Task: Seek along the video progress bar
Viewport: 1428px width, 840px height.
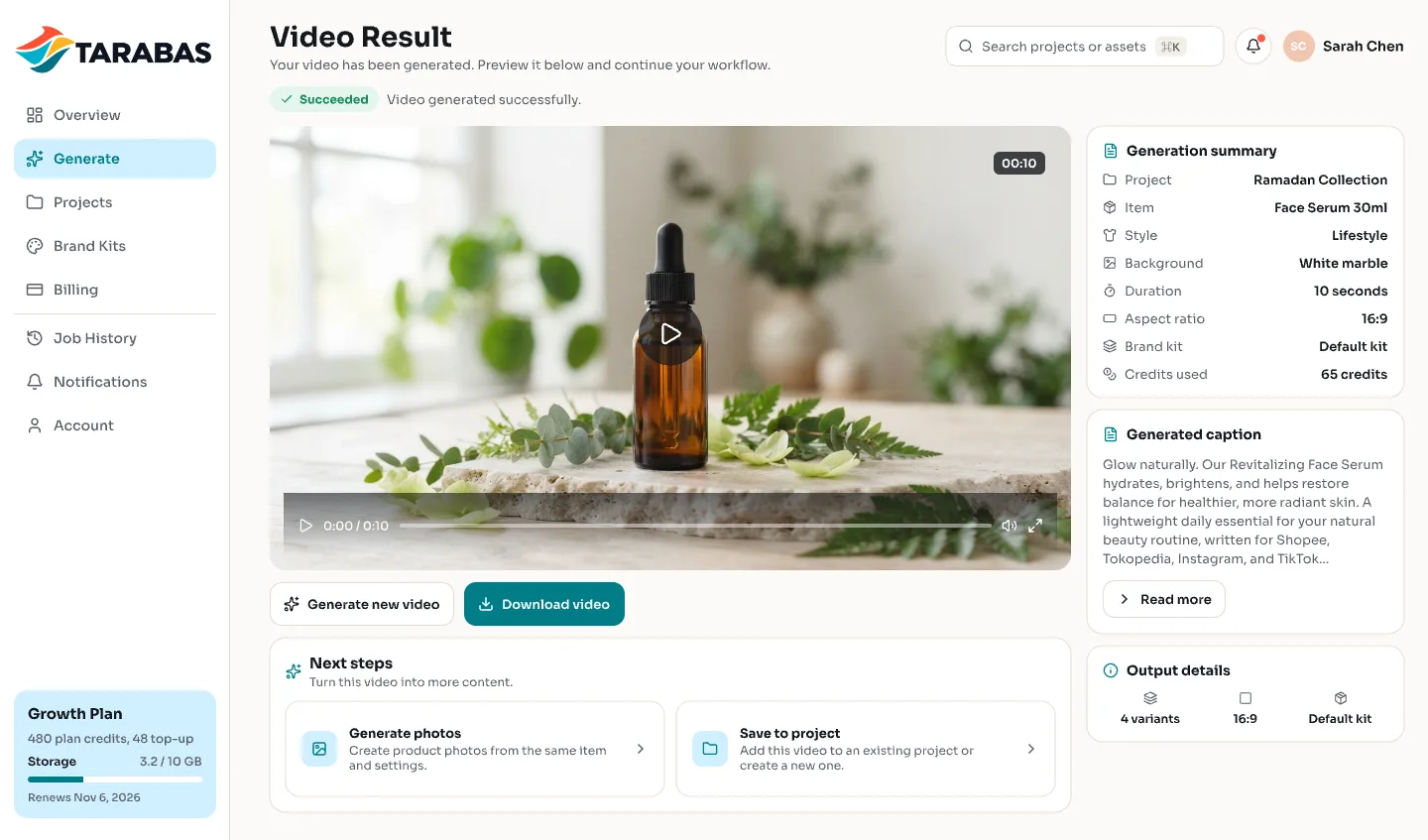Action: tap(695, 526)
